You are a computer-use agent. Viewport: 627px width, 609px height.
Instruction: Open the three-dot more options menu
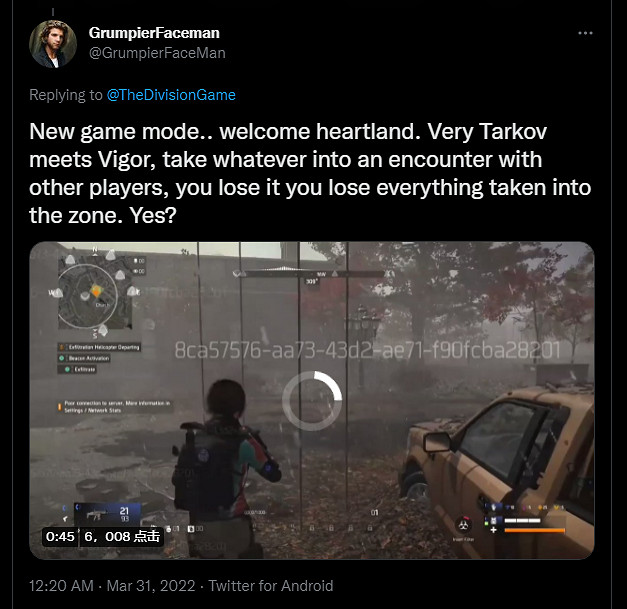[x=585, y=33]
